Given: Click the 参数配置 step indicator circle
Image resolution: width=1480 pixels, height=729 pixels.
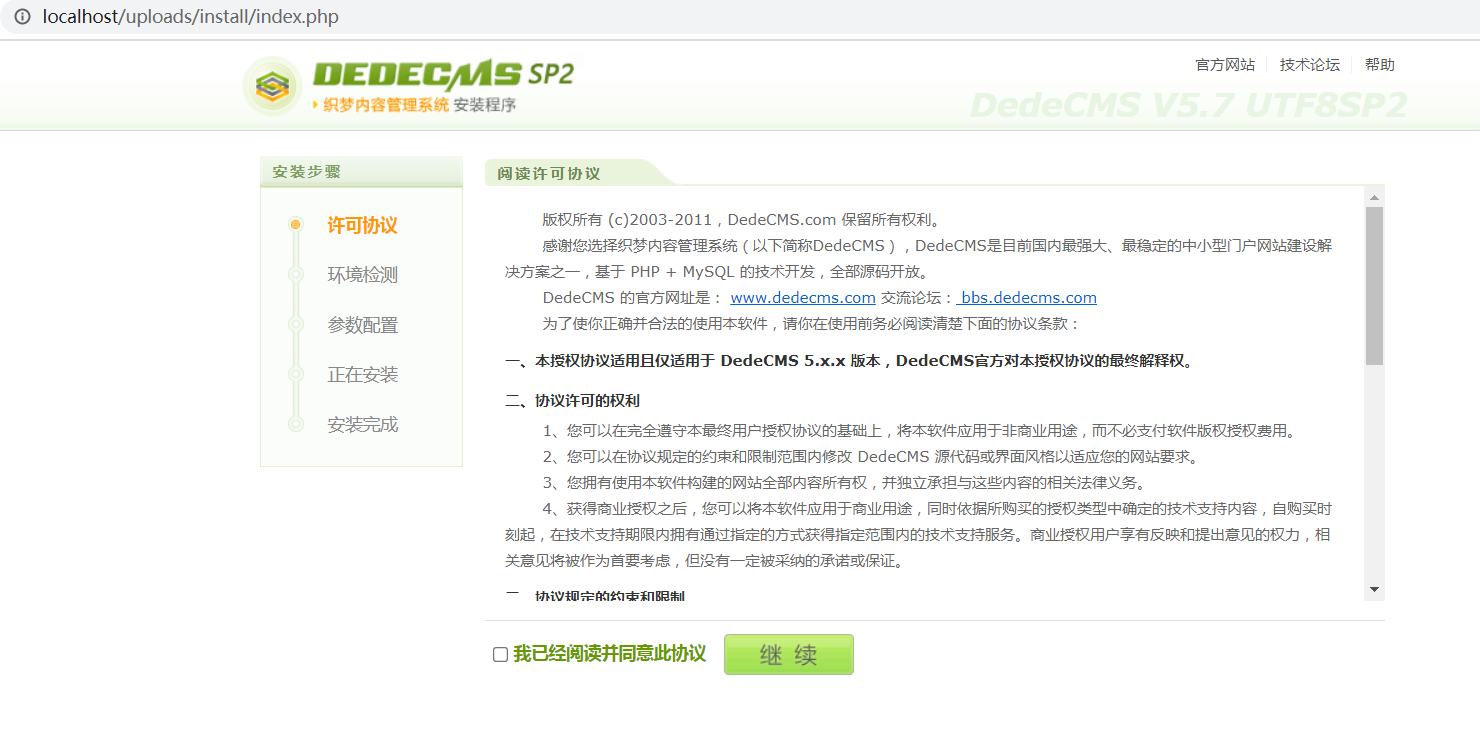Looking at the screenshot, I should point(295,325).
